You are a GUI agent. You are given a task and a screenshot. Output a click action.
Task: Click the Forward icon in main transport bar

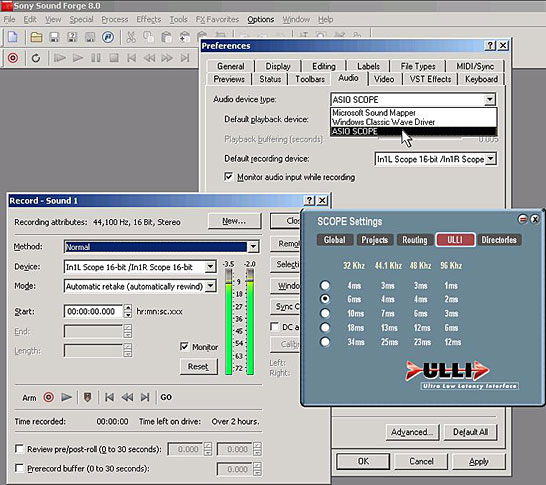[167, 58]
